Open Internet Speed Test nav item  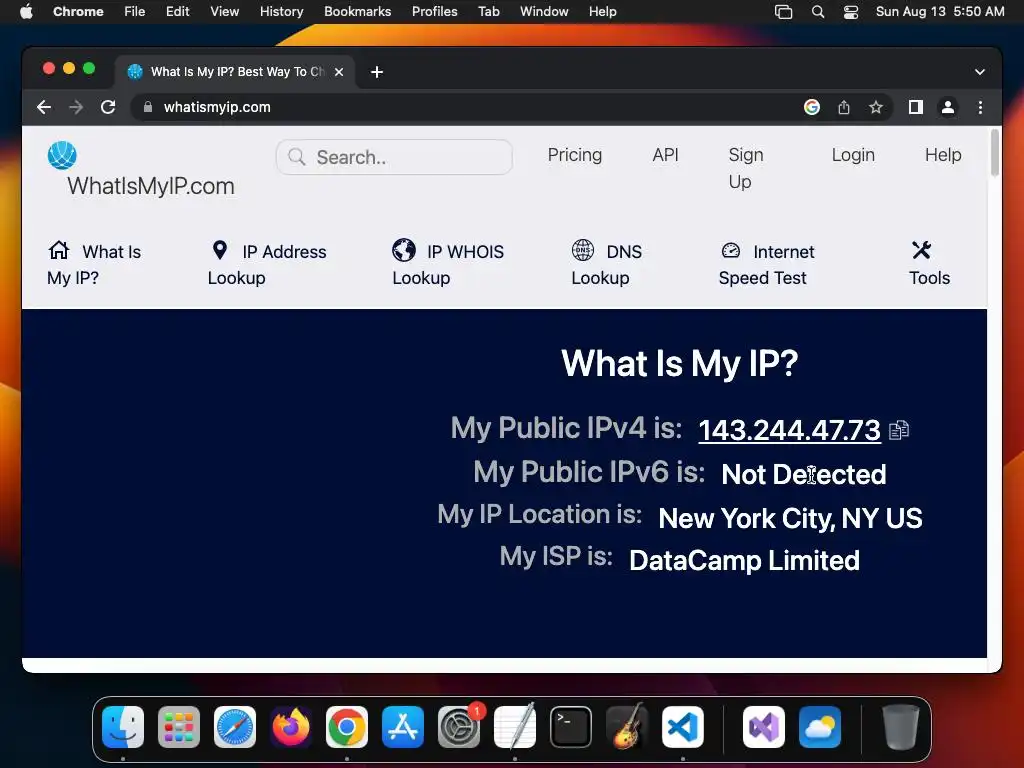click(x=767, y=264)
